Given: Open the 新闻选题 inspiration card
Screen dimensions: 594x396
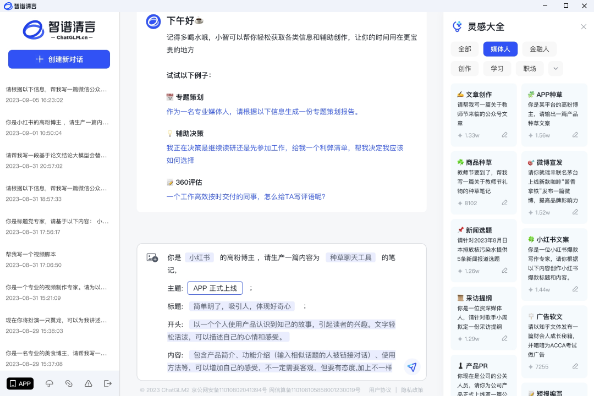Looking at the screenshot, I should coord(483,250).
